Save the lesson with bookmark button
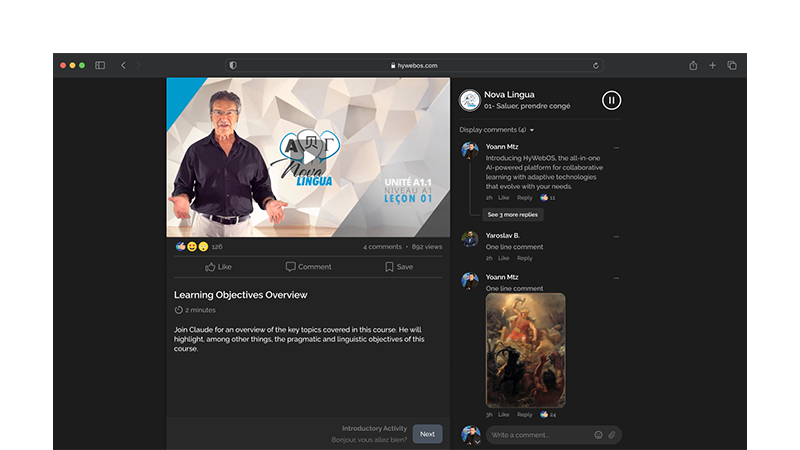This screenshot has width=800, height=450. pos(398,267)
